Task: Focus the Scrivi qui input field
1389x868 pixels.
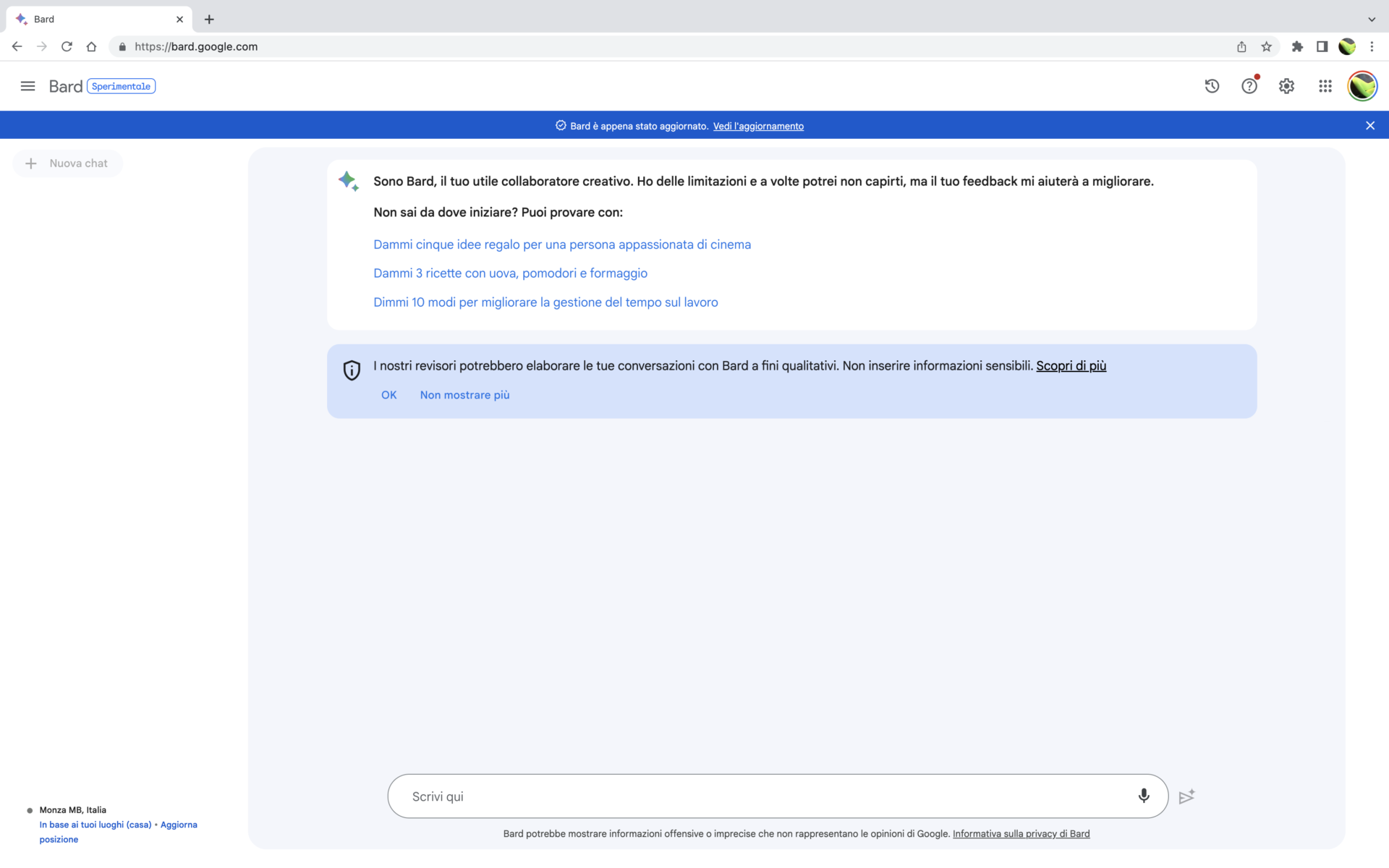Action: (778, 796)
